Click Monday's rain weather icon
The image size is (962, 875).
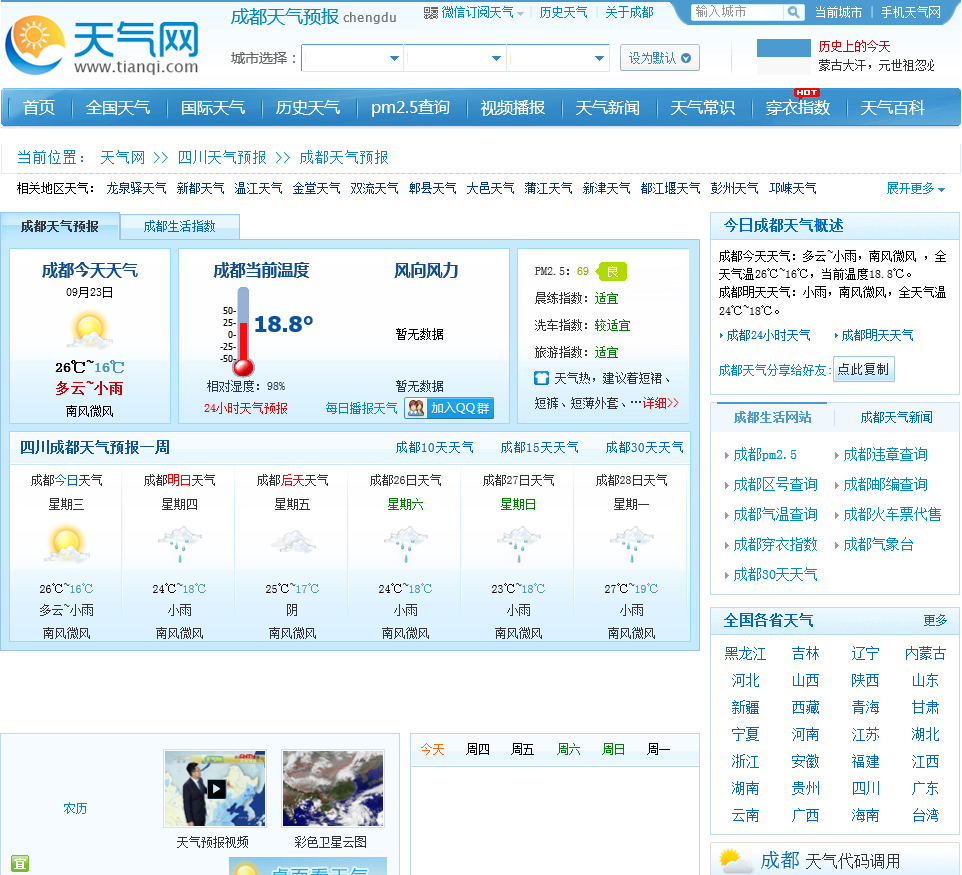tap(631, 544)
